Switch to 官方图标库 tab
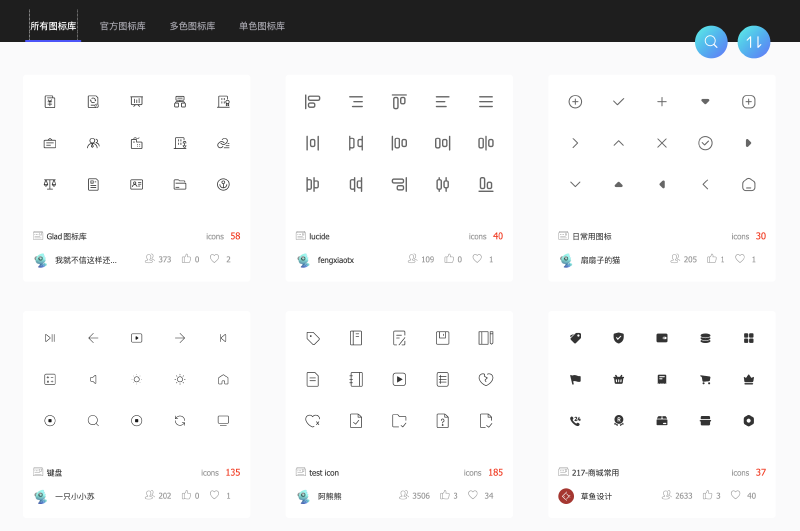The height and width of the screenshot is (531, 800). coord(122,26)
